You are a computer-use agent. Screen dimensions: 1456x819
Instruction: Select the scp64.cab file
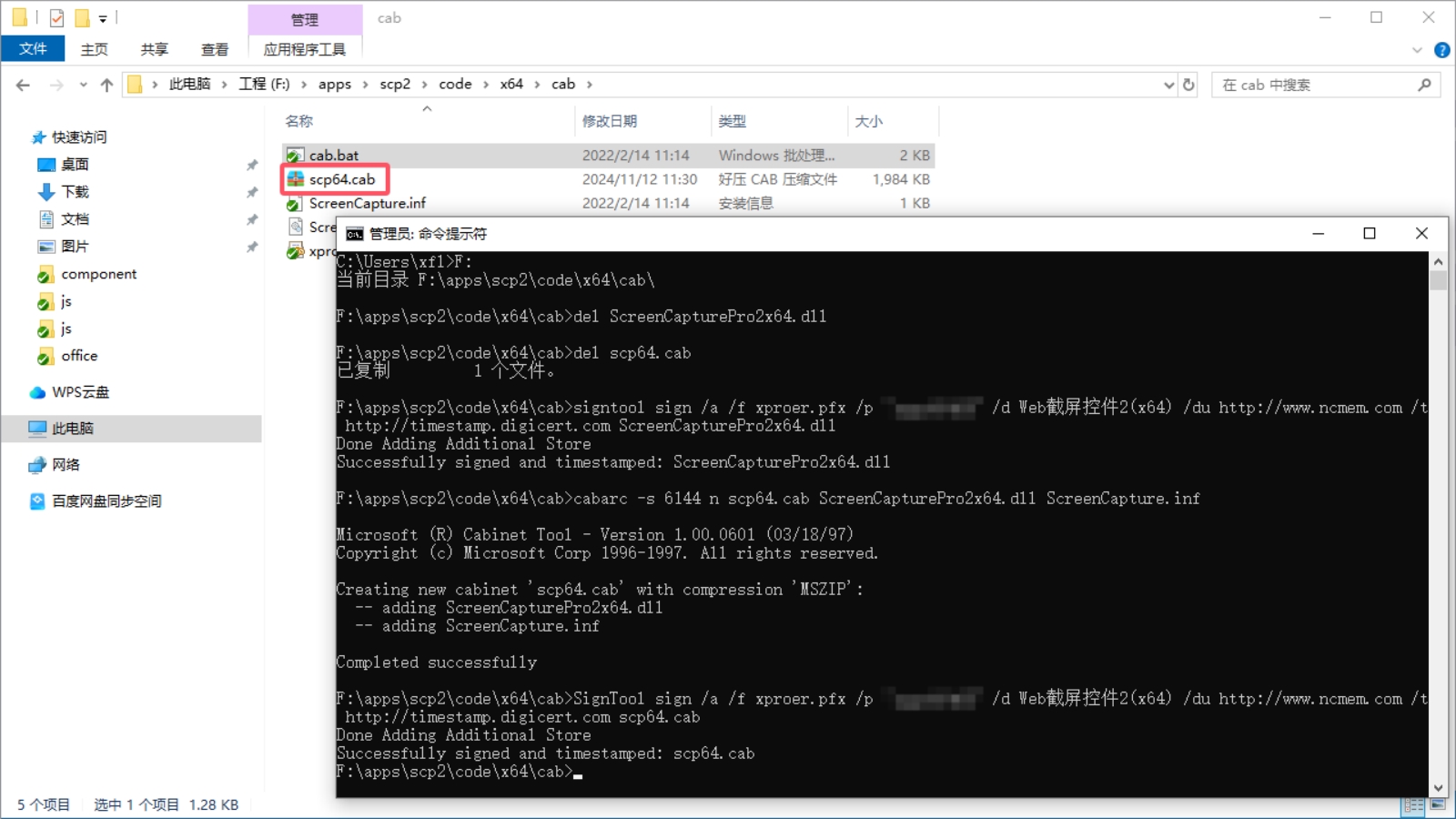tap(341, 179)
